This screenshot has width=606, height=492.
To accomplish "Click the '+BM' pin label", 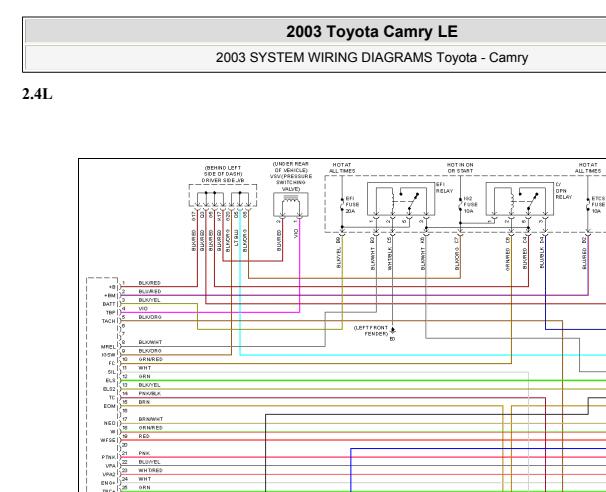I will 110,296.
